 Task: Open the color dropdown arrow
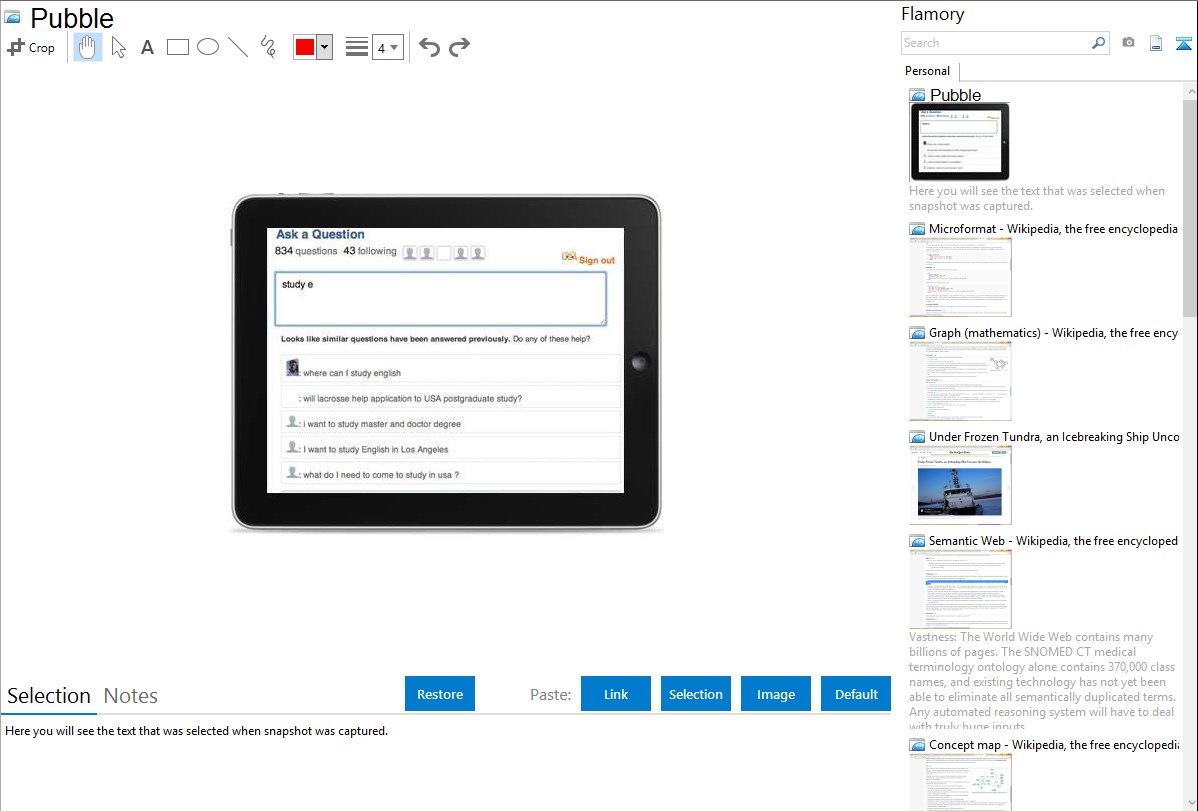pos(325,47)
